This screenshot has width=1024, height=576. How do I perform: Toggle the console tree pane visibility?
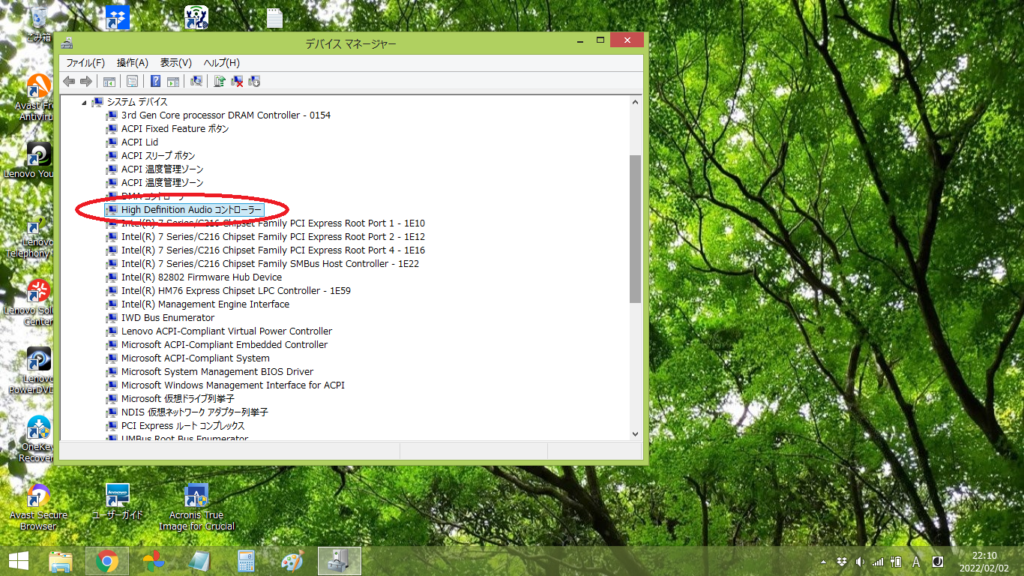110,81
